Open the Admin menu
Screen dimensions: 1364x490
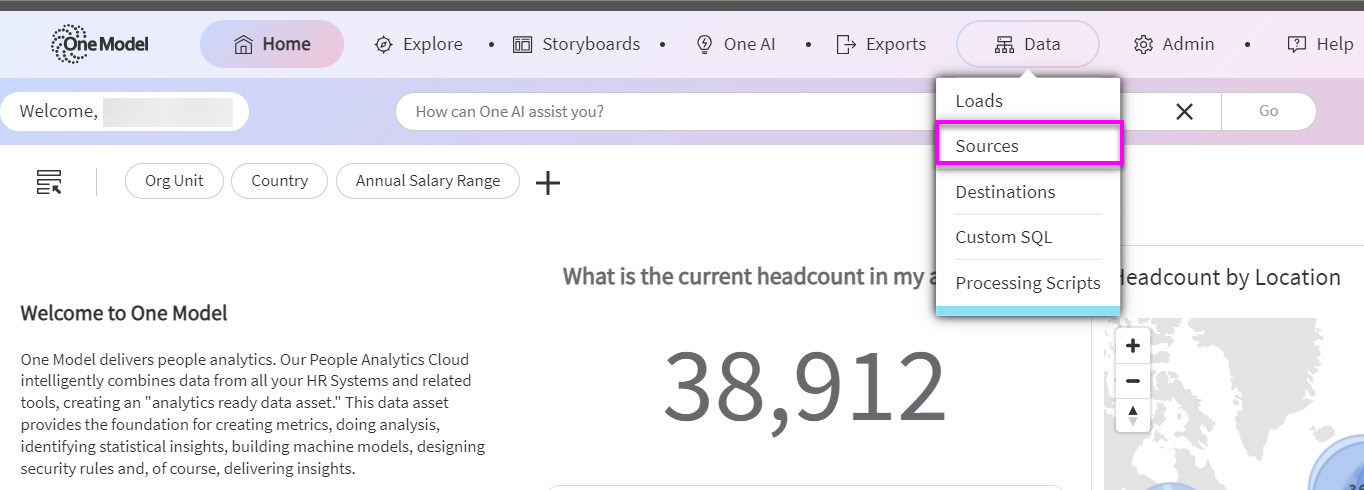(1174, 44)
